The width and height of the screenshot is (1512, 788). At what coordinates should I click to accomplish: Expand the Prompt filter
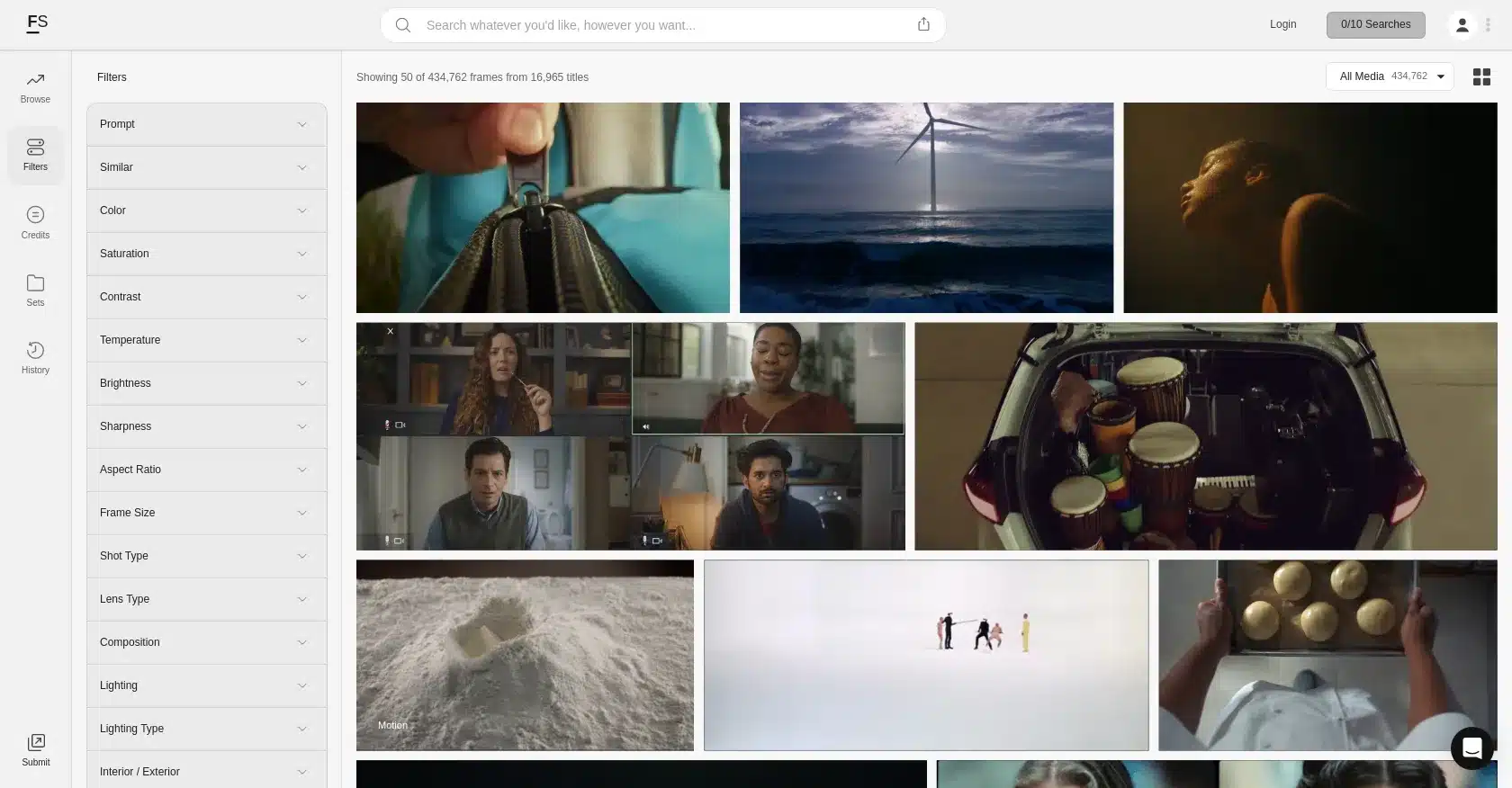pos(207,124)
